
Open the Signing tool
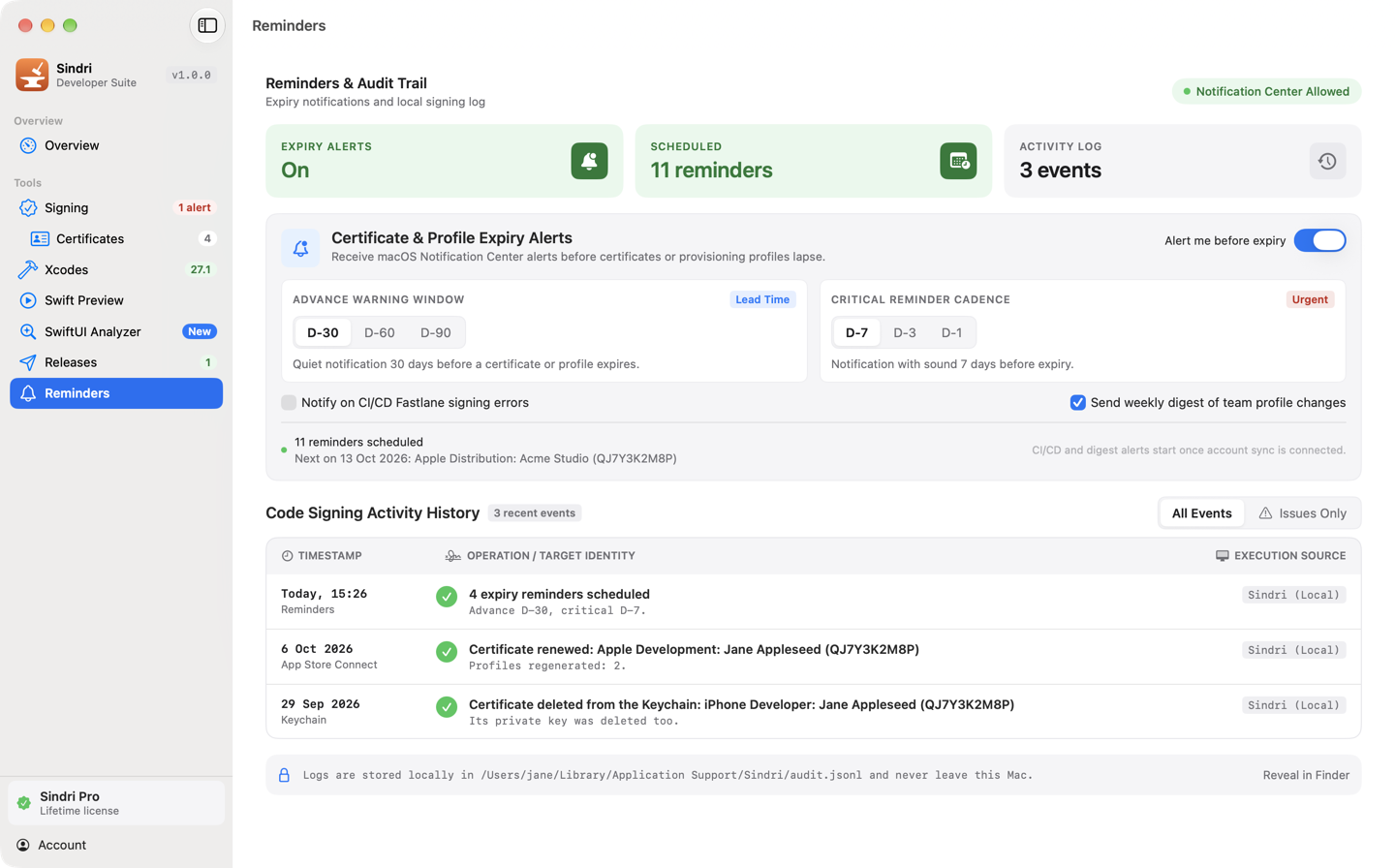click(x=116, y=207)
